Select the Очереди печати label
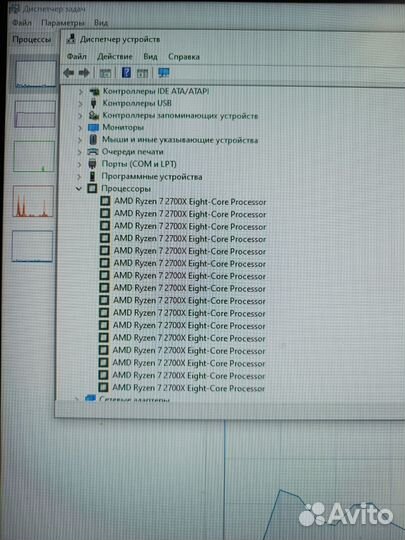The width and height of the screenshot is (405, 540). [133, 152]
